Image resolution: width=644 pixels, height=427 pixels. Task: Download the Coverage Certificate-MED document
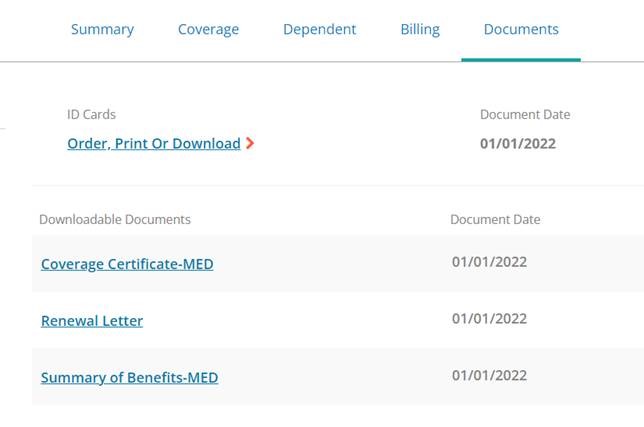click(127, 264)
